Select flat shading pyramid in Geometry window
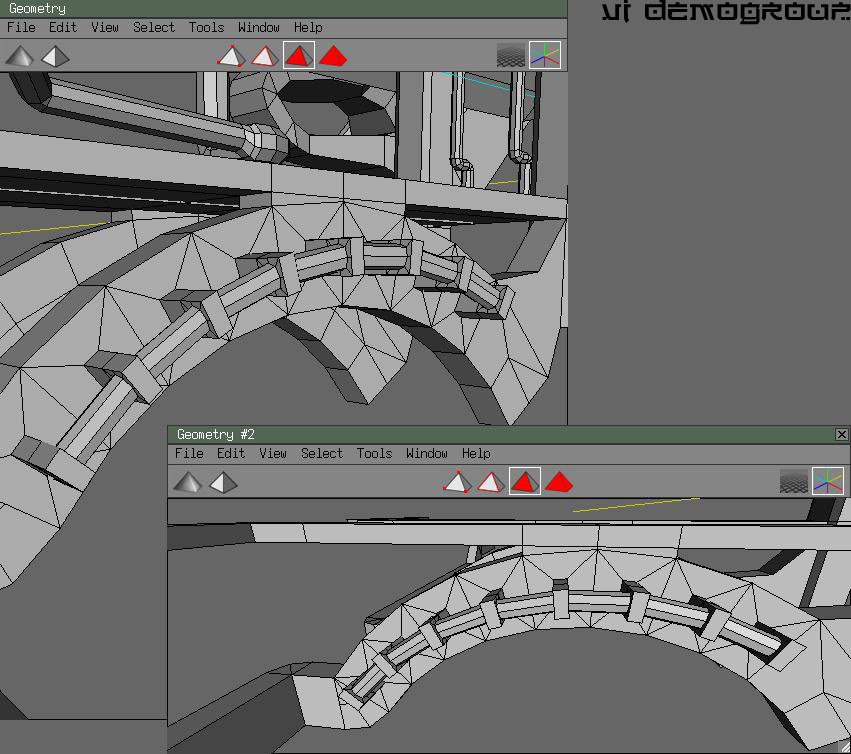 [x=55, y=56]
